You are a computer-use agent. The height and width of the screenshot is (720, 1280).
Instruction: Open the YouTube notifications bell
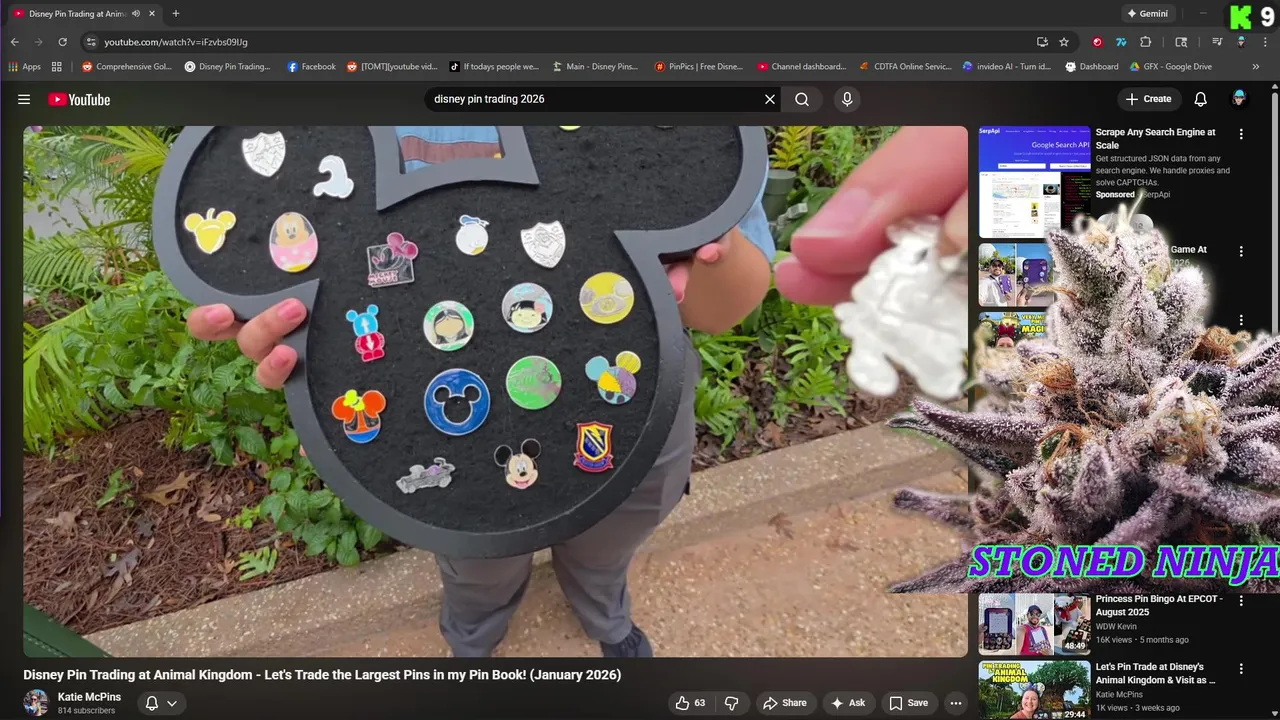1200,99
